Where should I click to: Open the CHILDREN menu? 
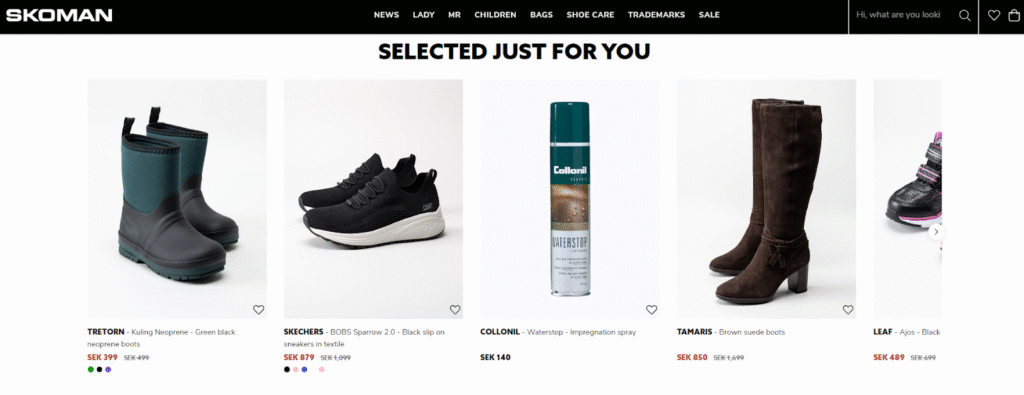pyautogui.click(x=495, y=15)
